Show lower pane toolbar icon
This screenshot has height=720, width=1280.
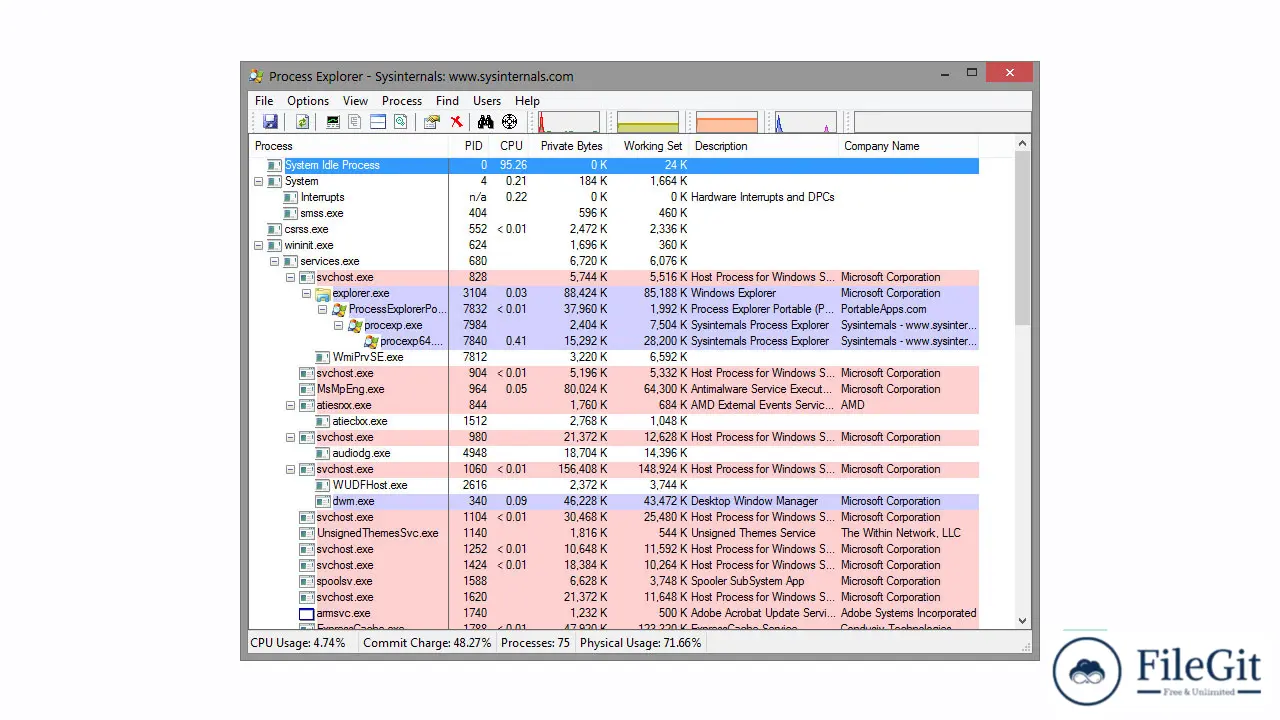pos(378,122)
